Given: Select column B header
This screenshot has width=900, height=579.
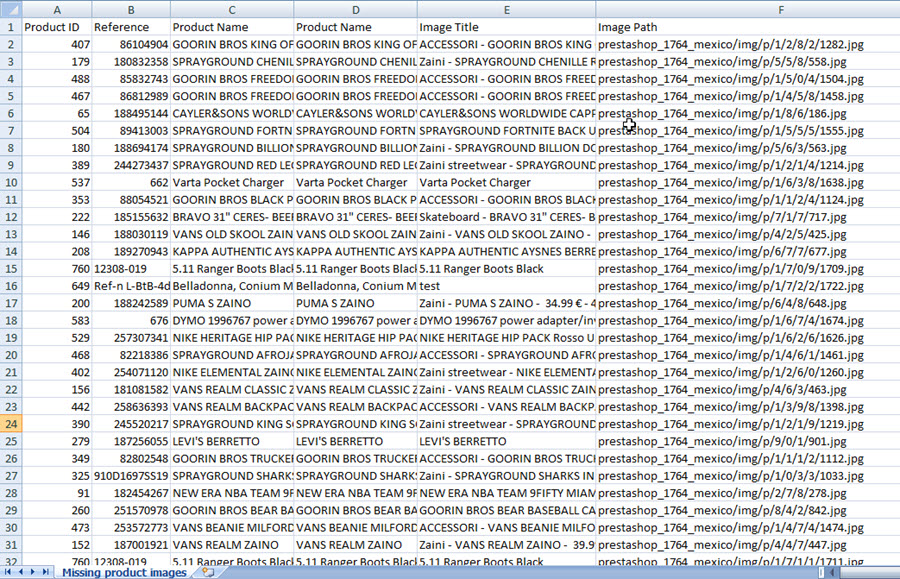Looking at the screenshot, I should pos(131,10).
